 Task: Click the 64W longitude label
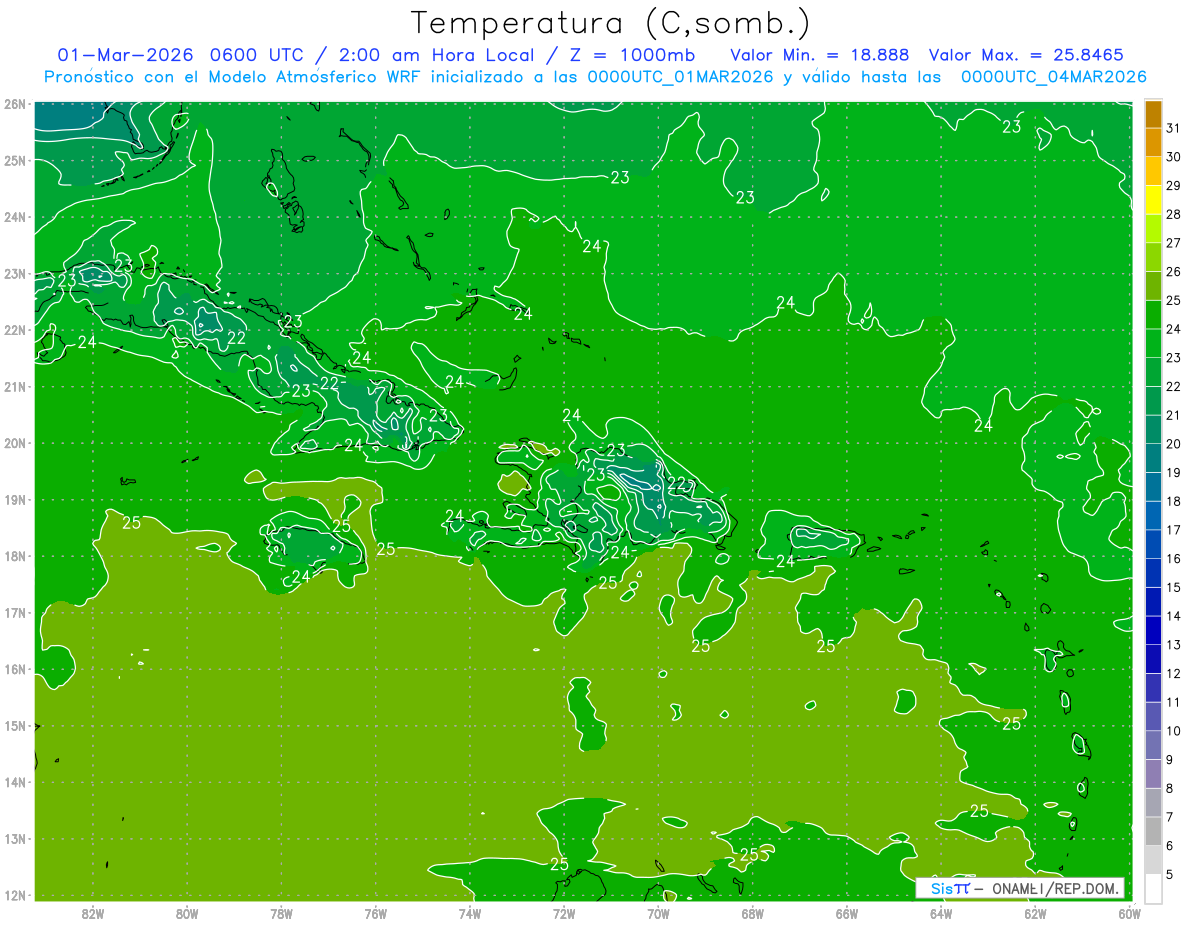(x=941, y=912)
